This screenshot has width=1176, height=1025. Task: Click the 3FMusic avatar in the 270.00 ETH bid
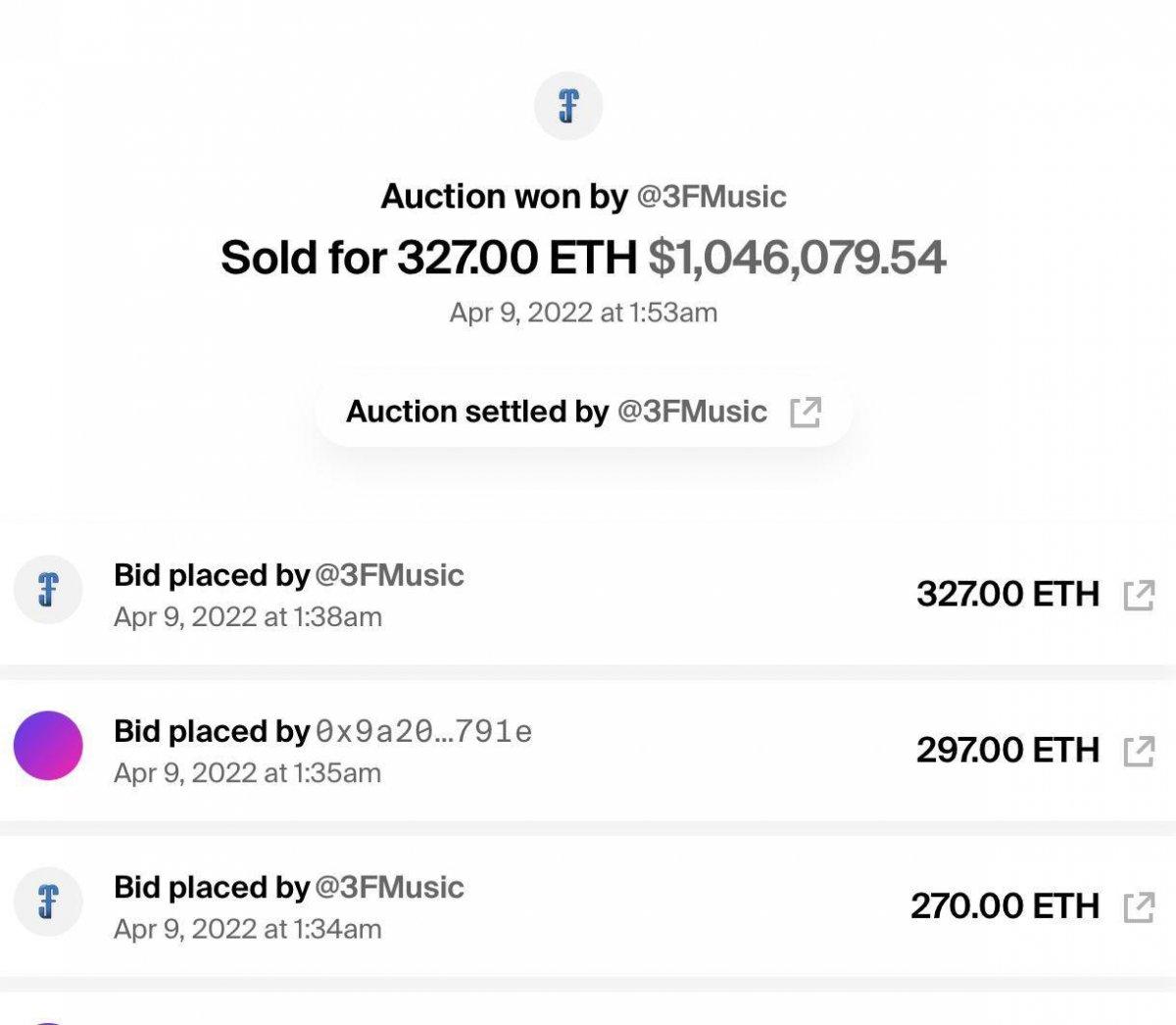click(48, 902)
